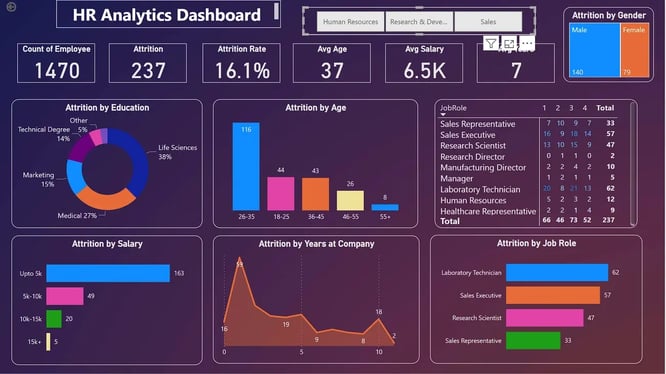Open the More options ellipsis menu
This screenshot has height=374, width=666.
pos(527,43)
